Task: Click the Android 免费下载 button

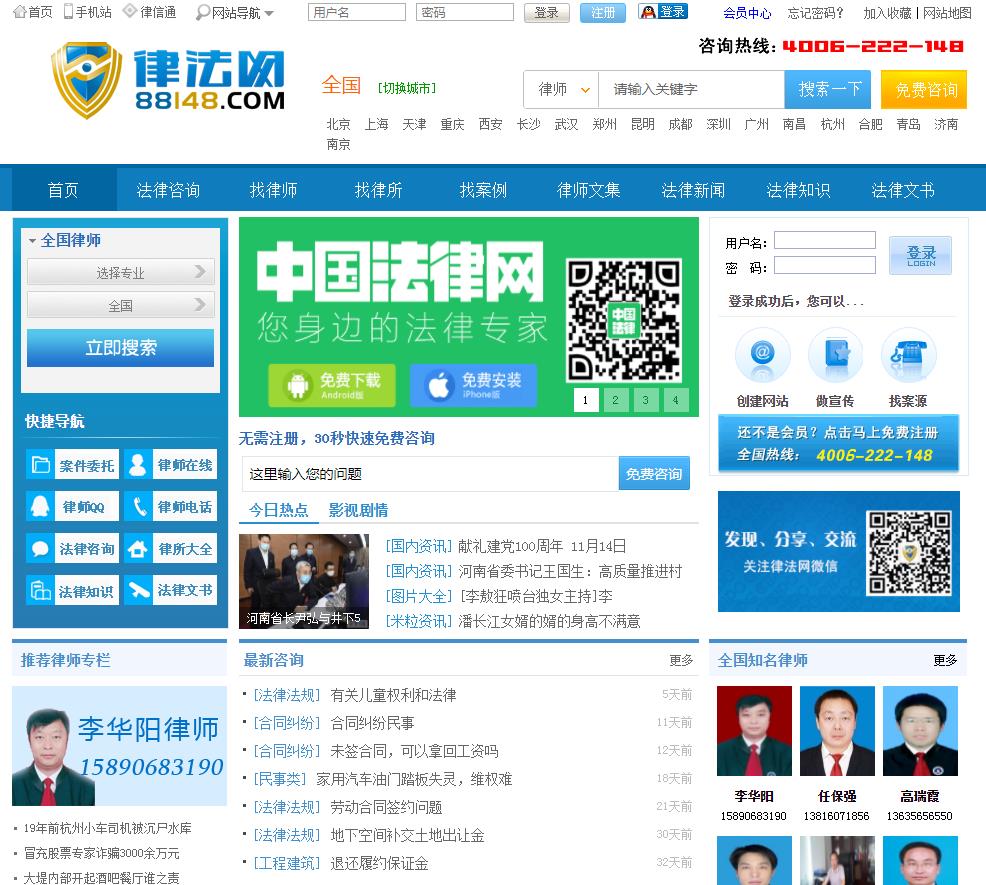Action: (x=332, y=385)
